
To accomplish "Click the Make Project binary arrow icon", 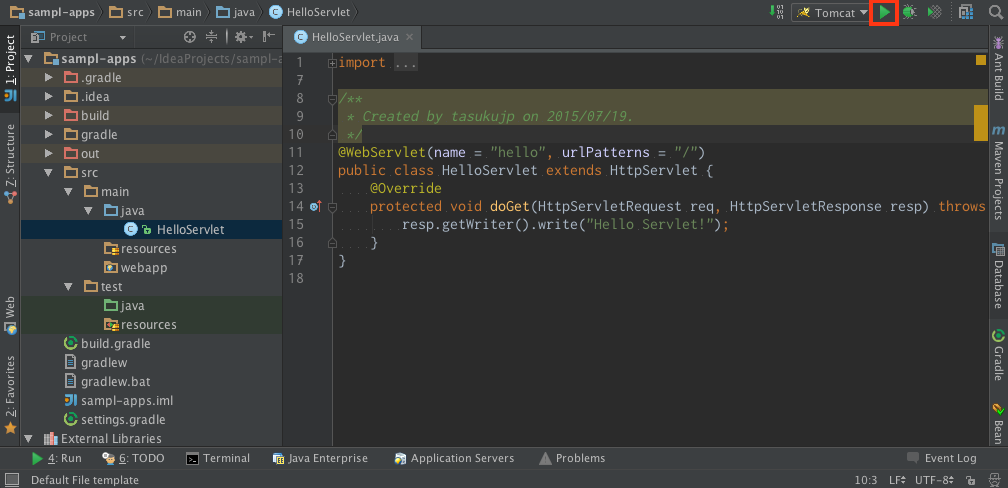I will (x=776, y=12).
